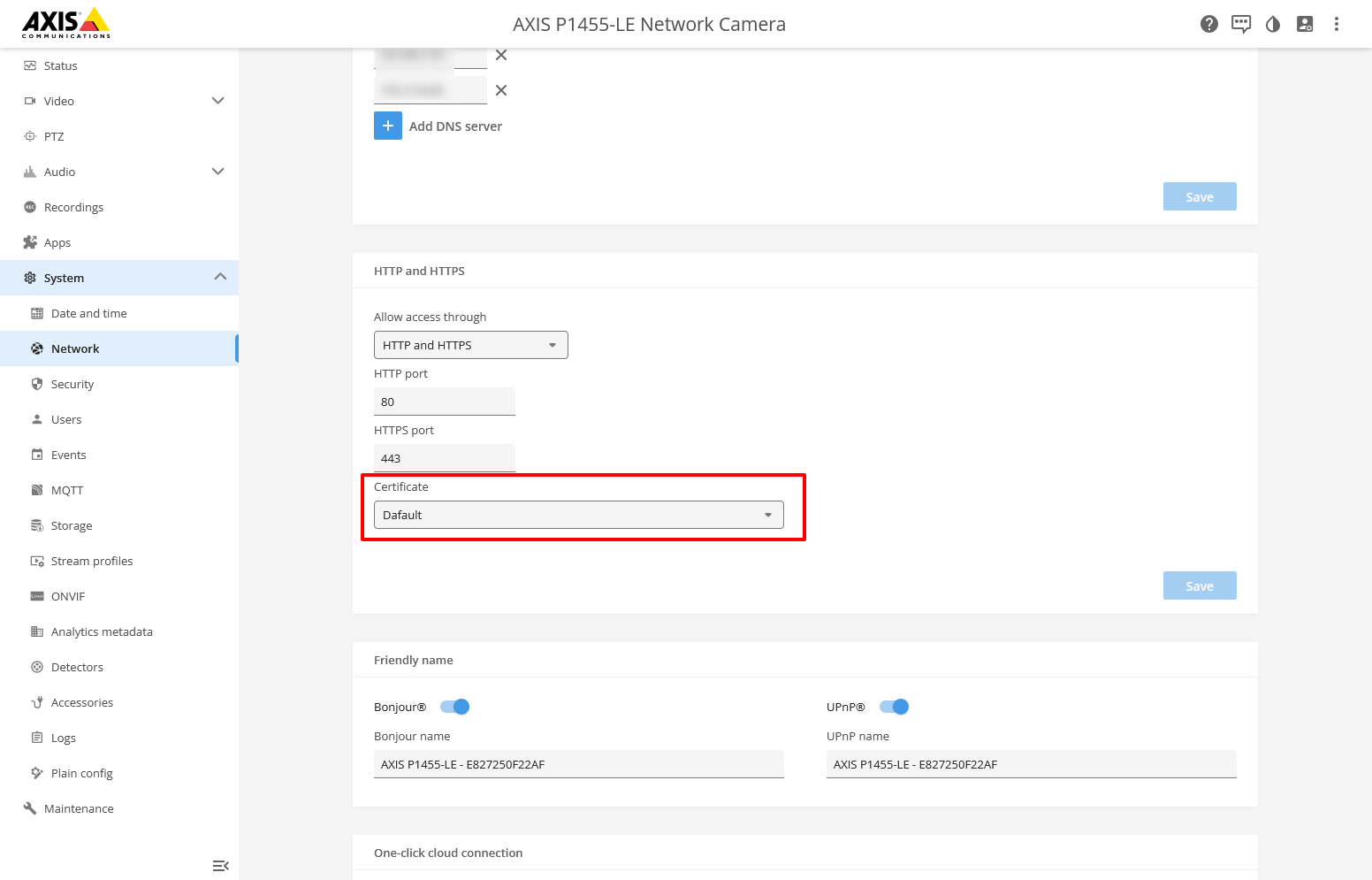Viewport: 1372px width, 880px height.
Task: Expand the Audio submenu chevron
Action: pos(218,172)
